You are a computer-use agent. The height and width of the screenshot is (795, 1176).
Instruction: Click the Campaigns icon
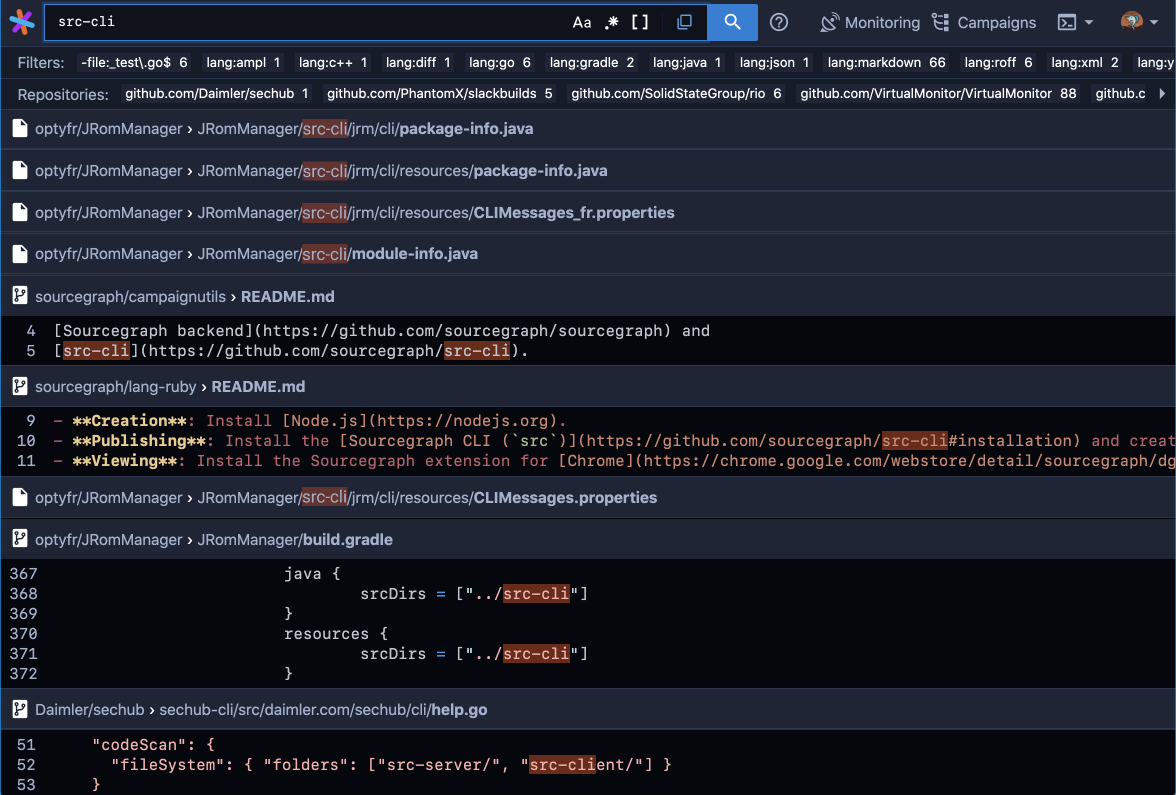tap(940, 22)
